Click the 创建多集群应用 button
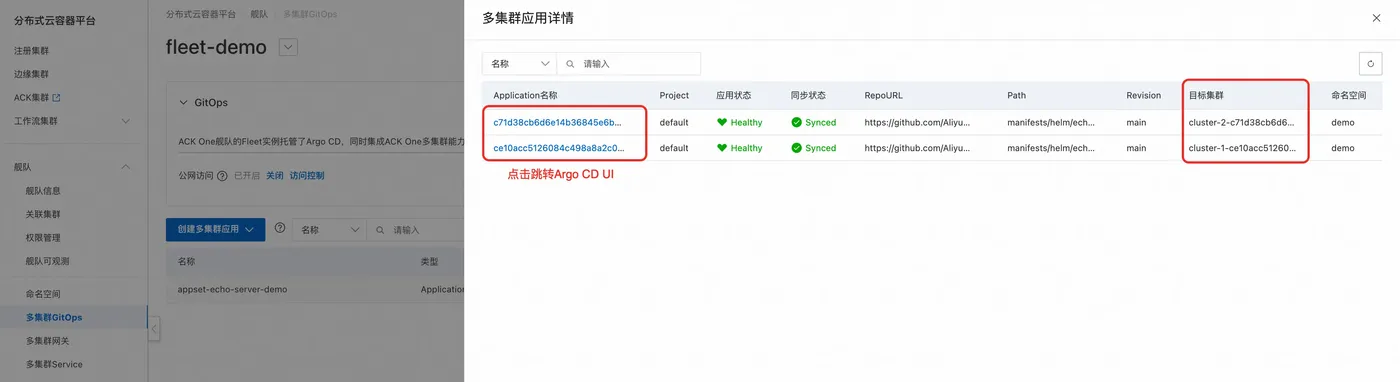Image resolution: width=1400 pixels, height=382 pixels. 215,229
